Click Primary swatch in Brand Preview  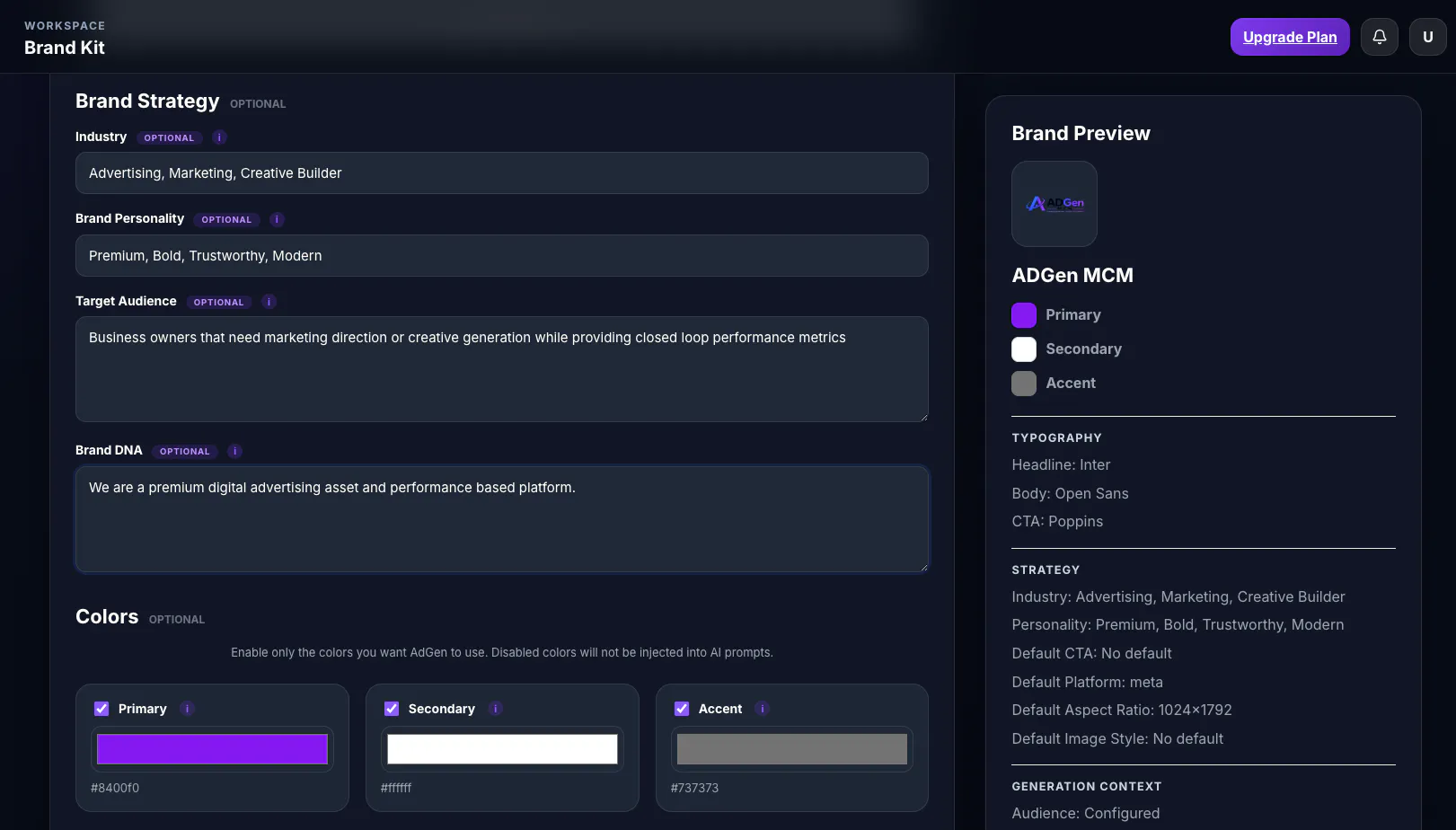(x=1024, y=315)
